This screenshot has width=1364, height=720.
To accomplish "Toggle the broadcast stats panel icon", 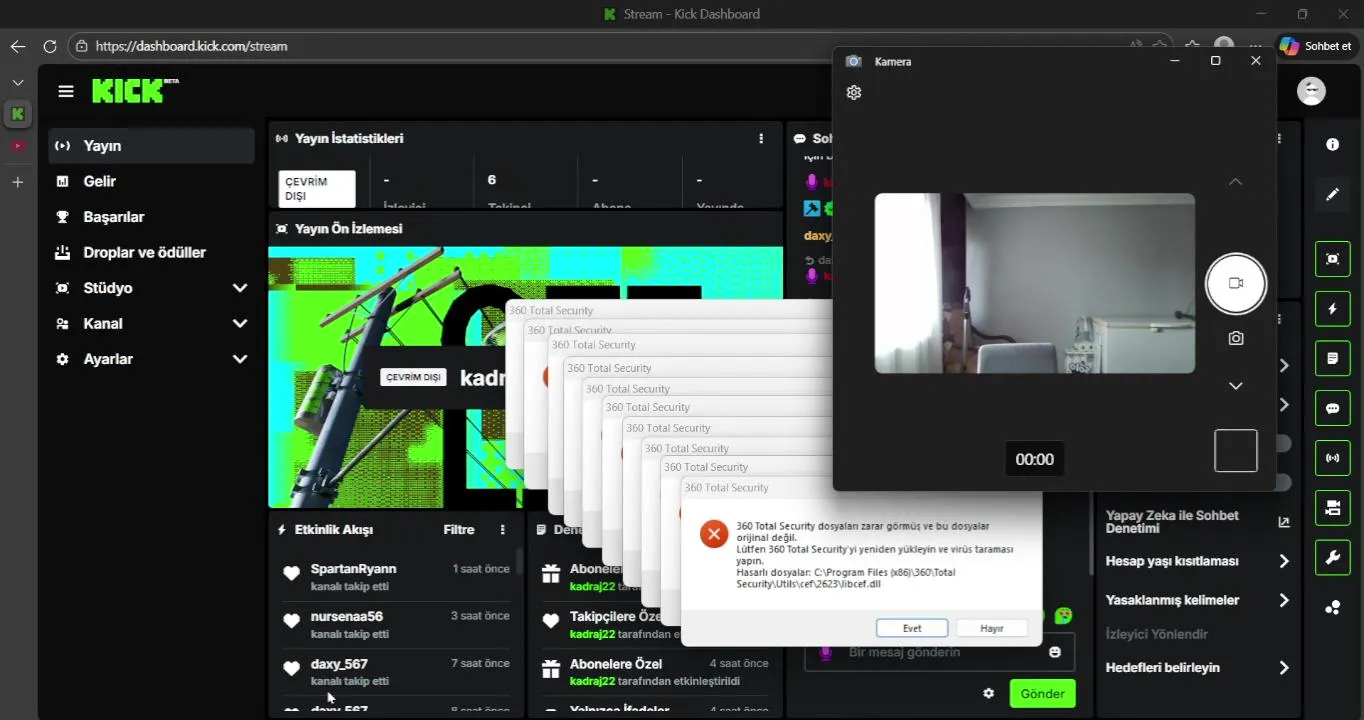I will point(1332,458).
